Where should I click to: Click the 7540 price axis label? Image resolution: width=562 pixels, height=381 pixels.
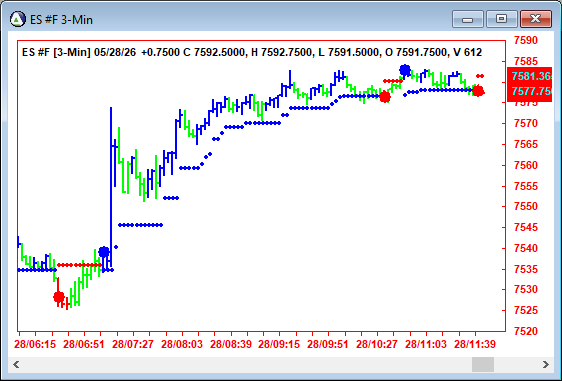coord(526,248)
